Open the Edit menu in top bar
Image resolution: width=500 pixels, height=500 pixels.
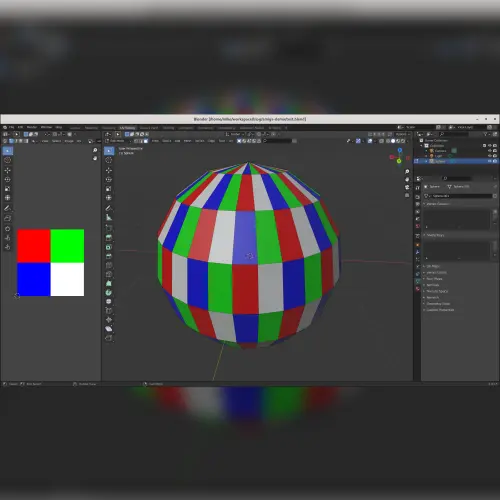20,127
